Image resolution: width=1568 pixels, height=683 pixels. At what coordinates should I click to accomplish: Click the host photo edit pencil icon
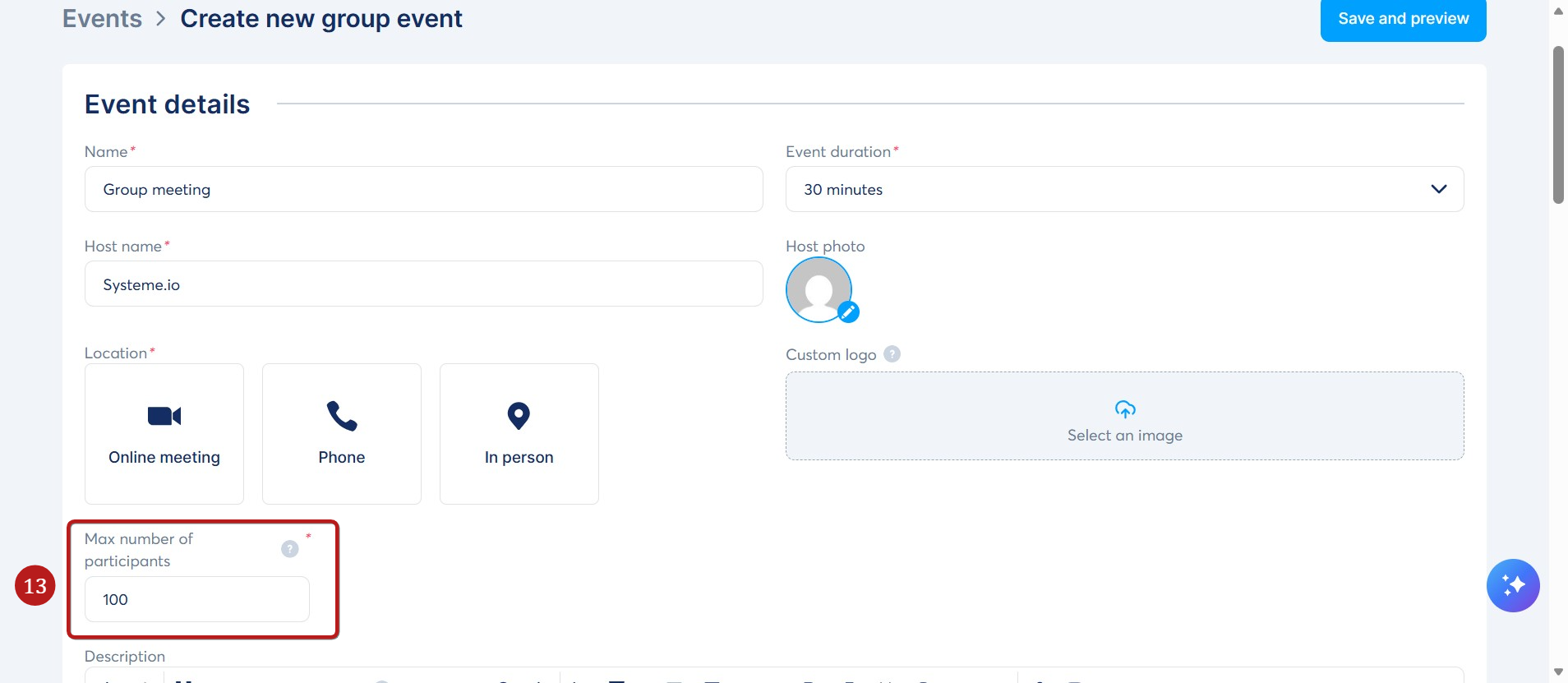848,312
